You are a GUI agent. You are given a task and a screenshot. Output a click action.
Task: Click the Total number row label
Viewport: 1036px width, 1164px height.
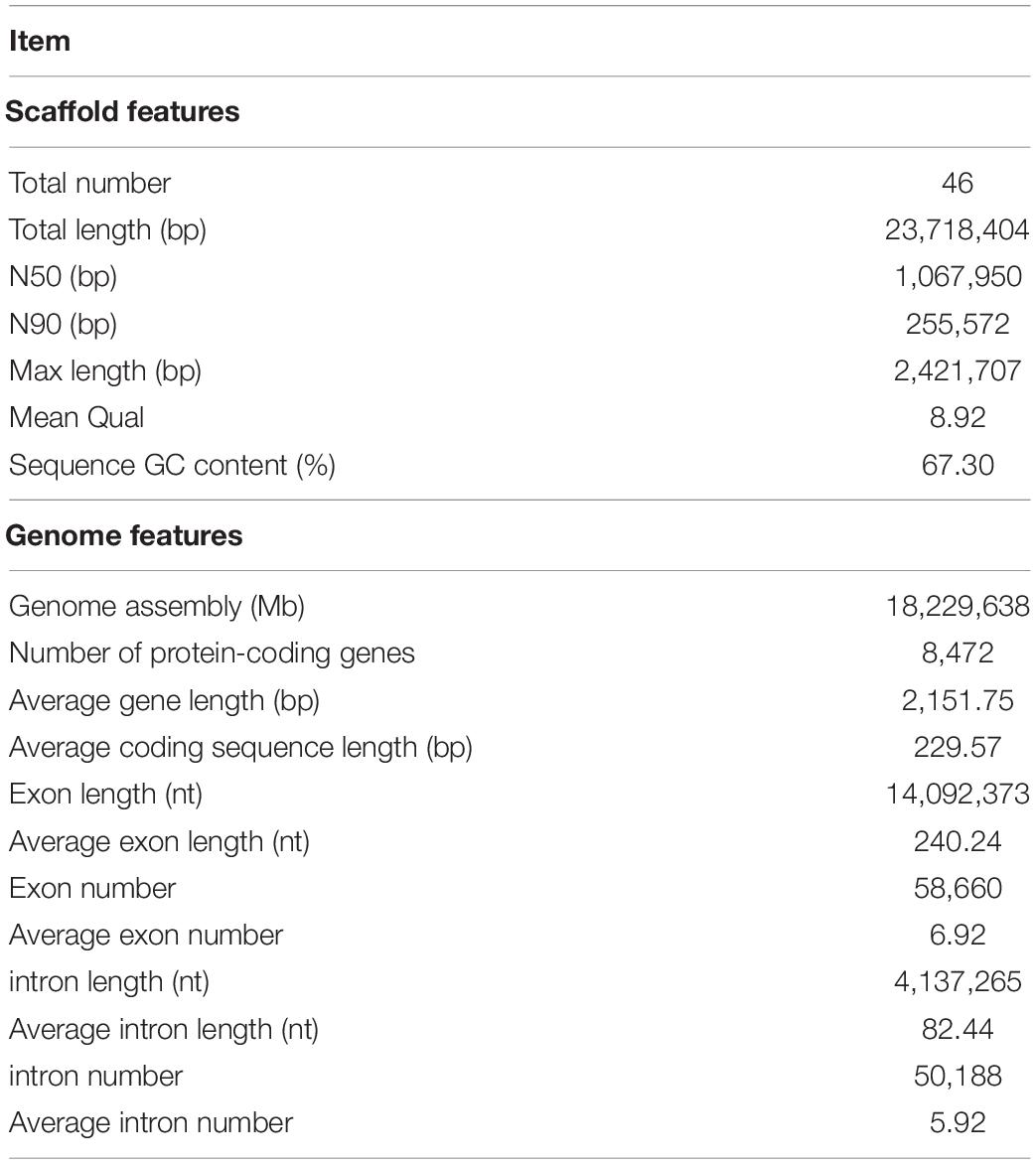tap(89, 183)
